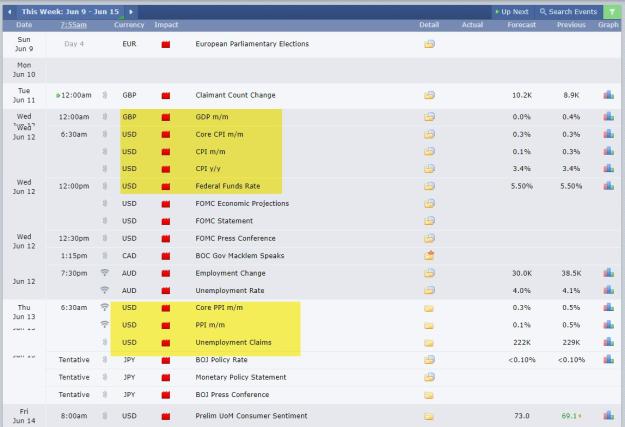Toggle alert icon for Federal Funds Rate
This screenshot has height=427, width=625.
[105, 186]
